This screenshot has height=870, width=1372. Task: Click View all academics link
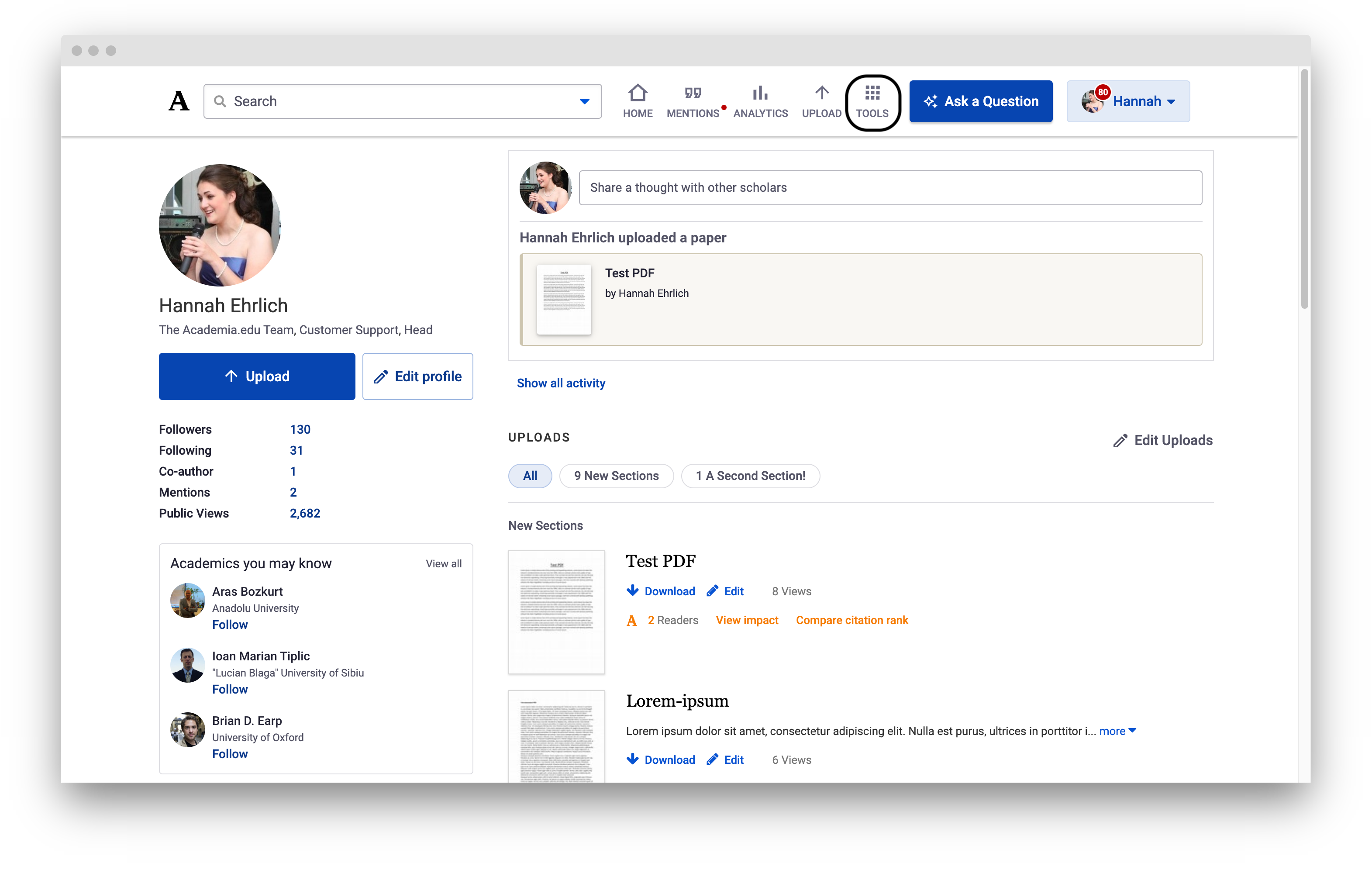(x=444, y=563)
